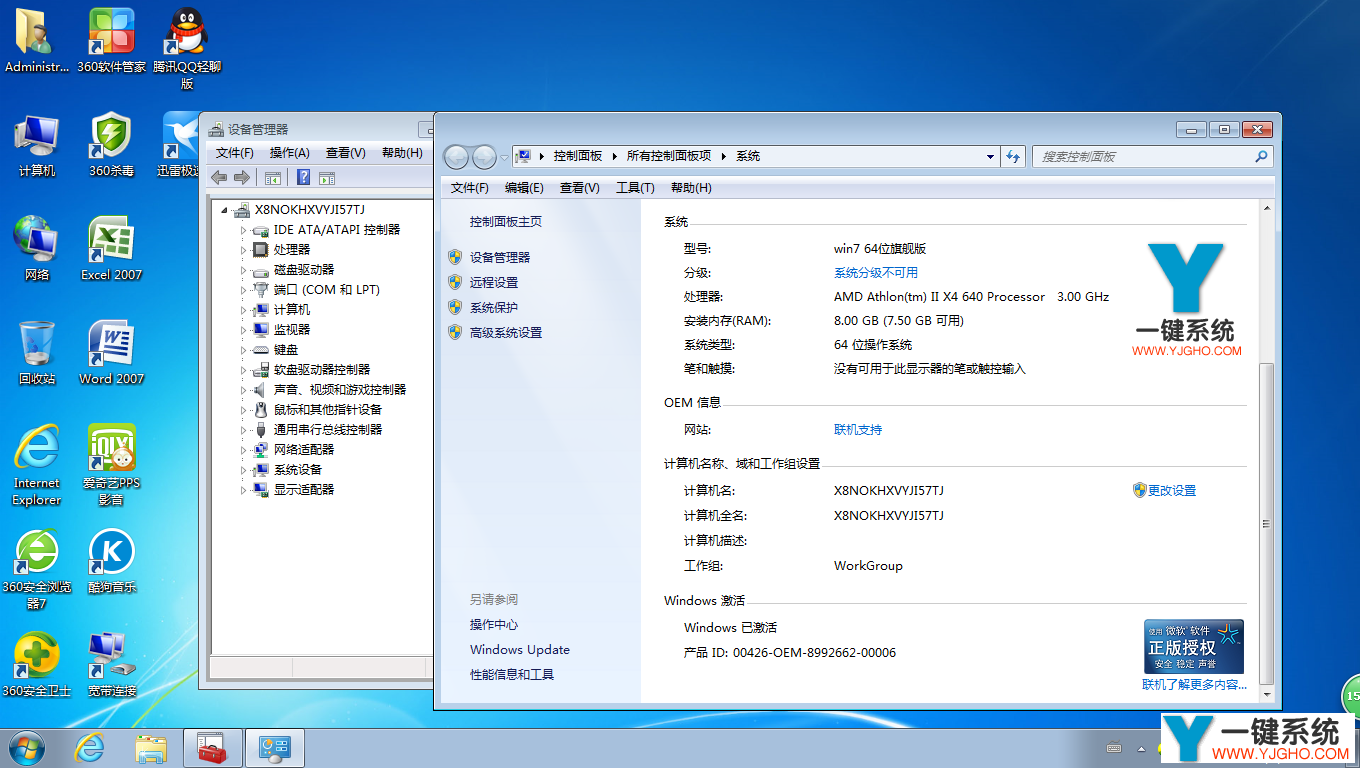Viewport: 1360px width, 768px height.
Task: Launch 爱奇艺PPS影音 shortcut
Action: 111,465
